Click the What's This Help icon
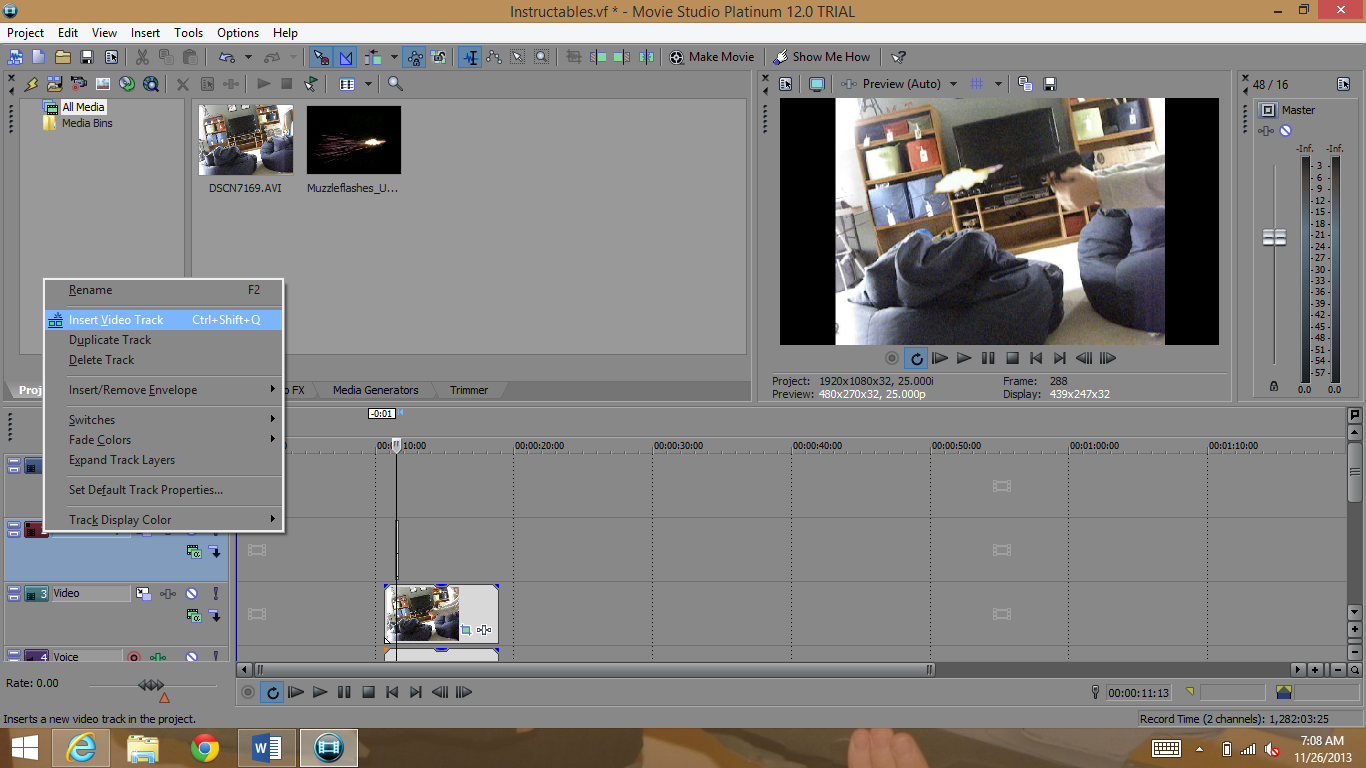This screenshot has height=768, width=1366. (x=898, y=57)
